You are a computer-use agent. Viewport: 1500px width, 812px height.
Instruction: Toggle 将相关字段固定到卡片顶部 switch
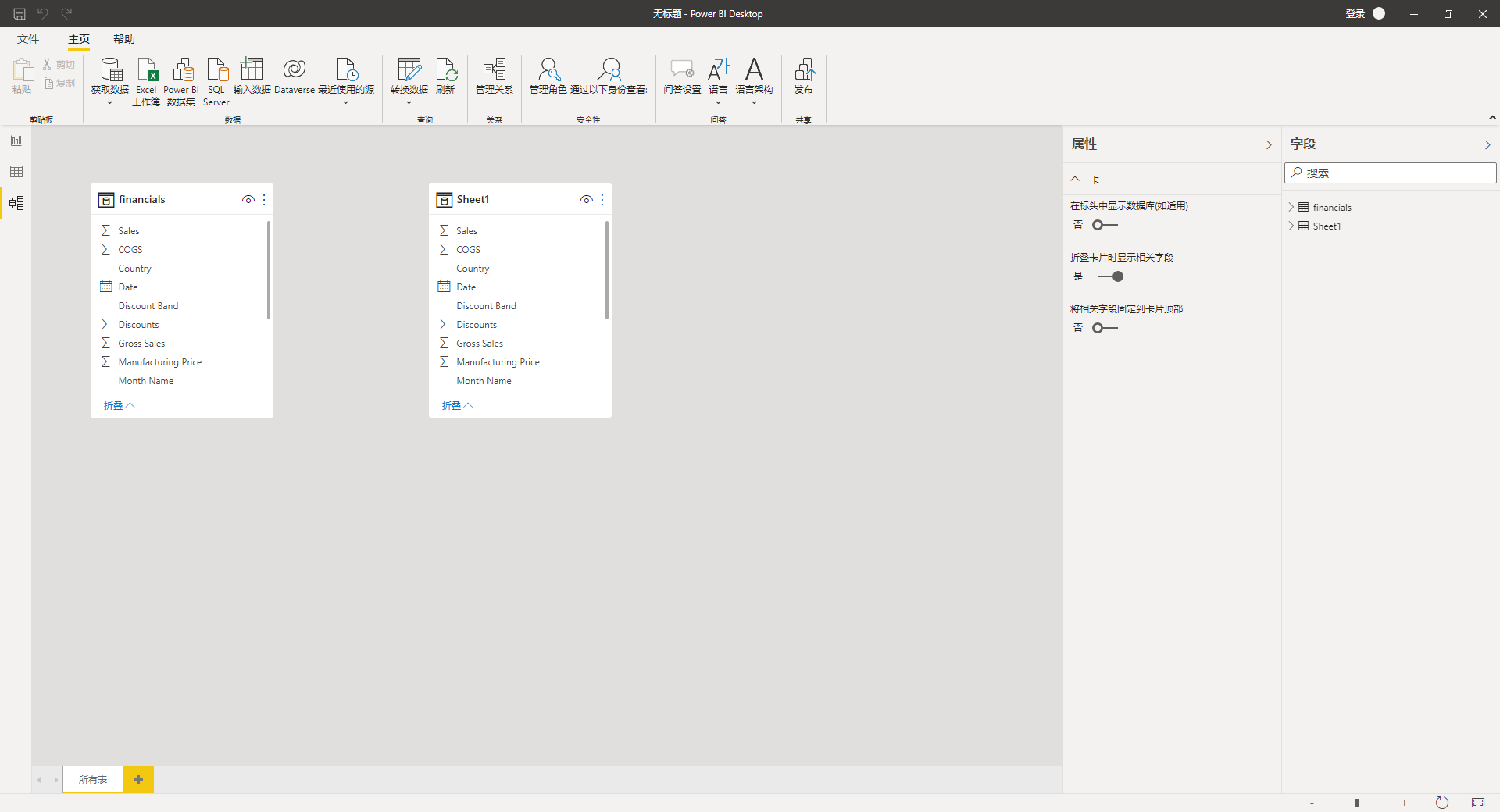[1105, 328]
